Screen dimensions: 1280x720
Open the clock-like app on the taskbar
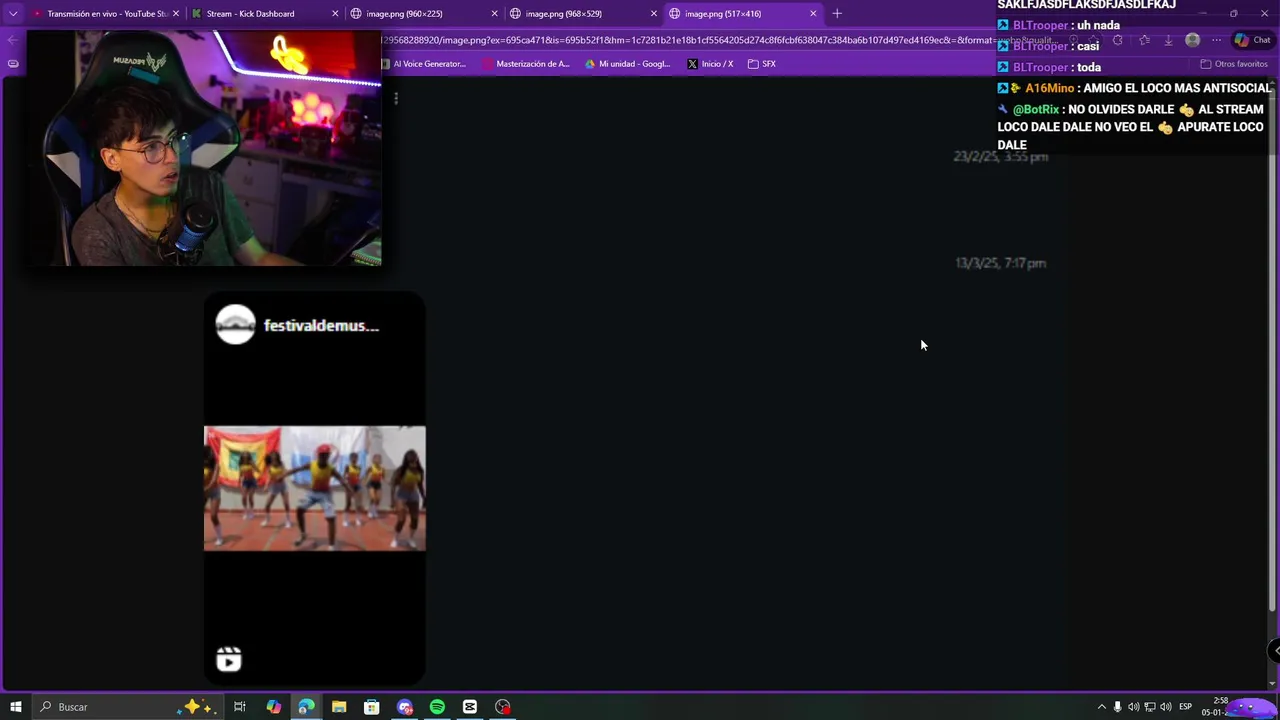pyautogui.click(x=503, y=707)
